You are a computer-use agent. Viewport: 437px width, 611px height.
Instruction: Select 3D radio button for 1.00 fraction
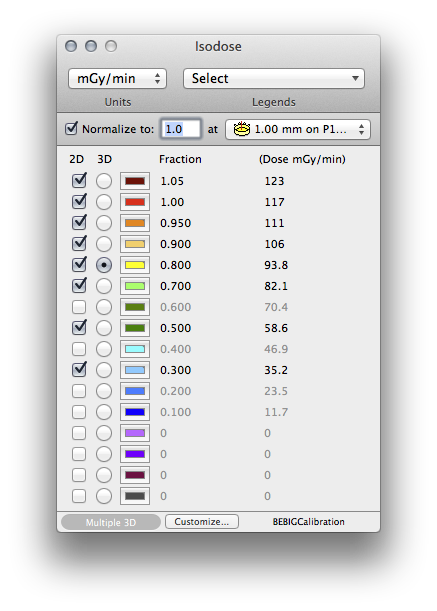click(104, 202)
